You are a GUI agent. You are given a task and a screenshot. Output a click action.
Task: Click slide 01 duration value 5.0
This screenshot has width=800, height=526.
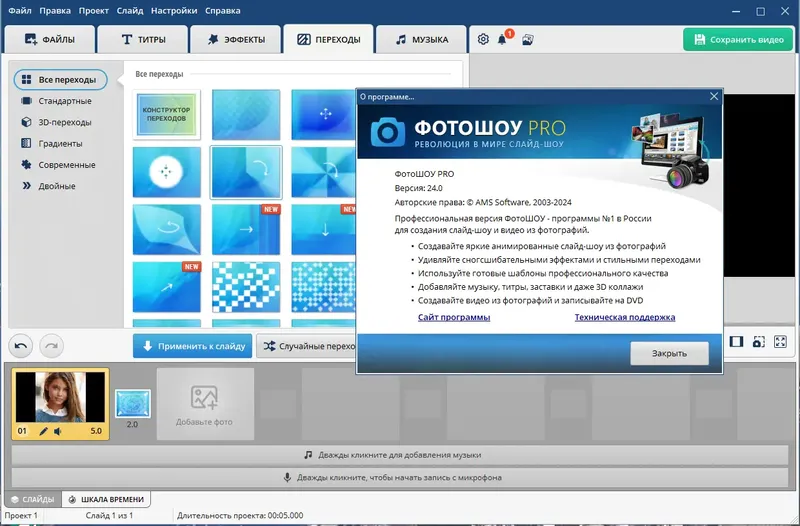(96, 431)
